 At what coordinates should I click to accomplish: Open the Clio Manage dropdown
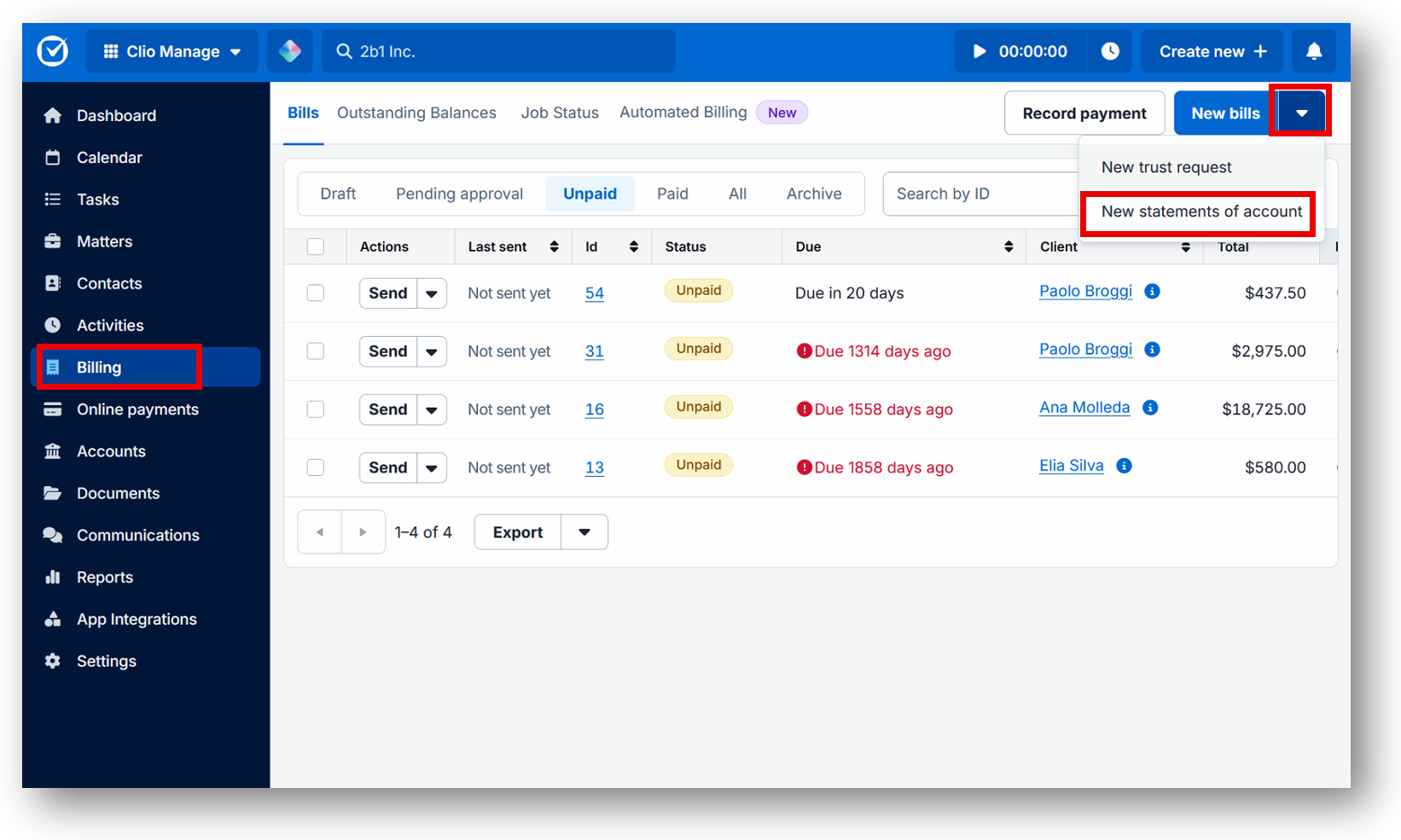[x=236, y=51]
